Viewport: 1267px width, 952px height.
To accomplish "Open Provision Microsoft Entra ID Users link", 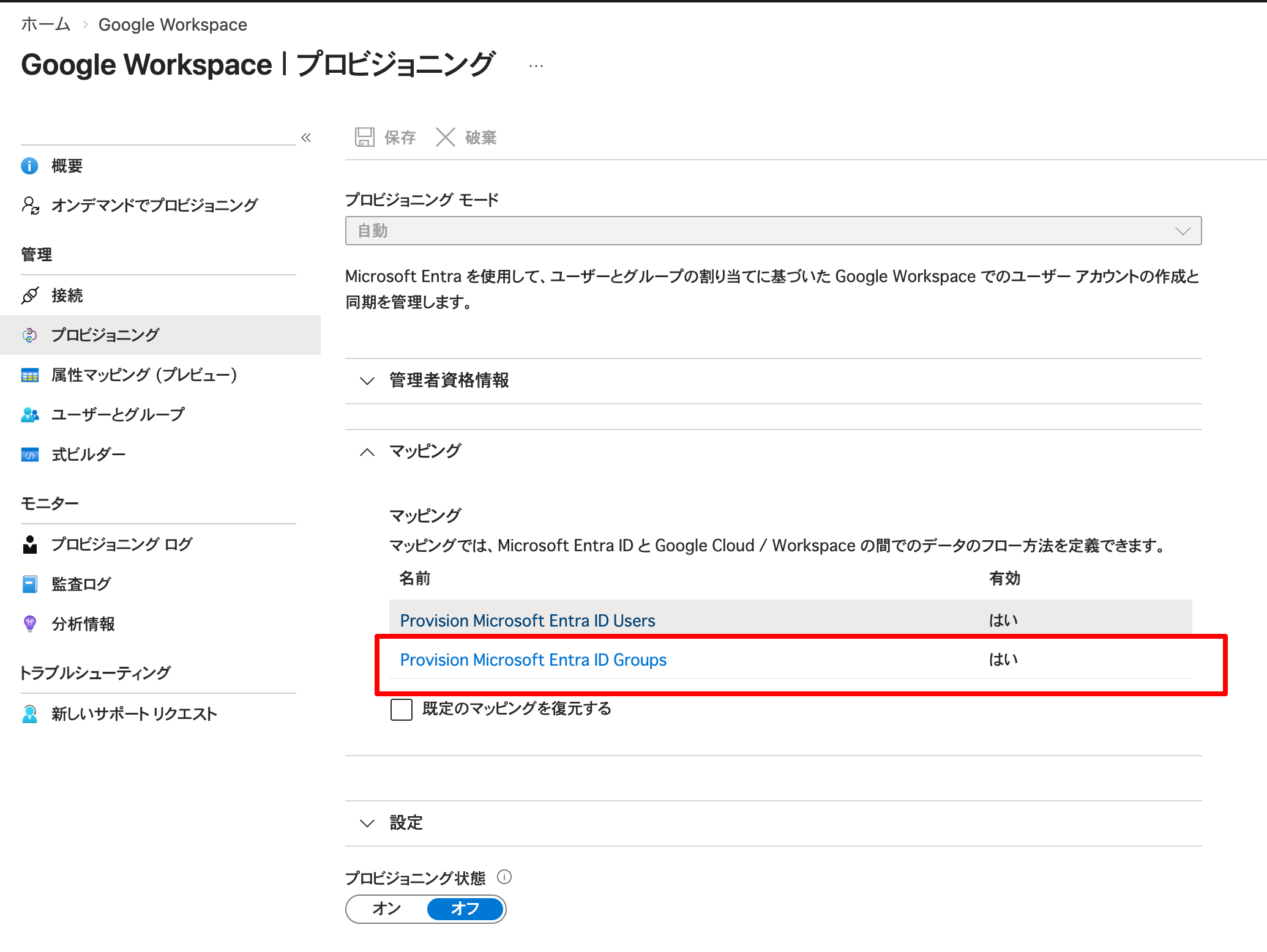I will pos(527,620).
